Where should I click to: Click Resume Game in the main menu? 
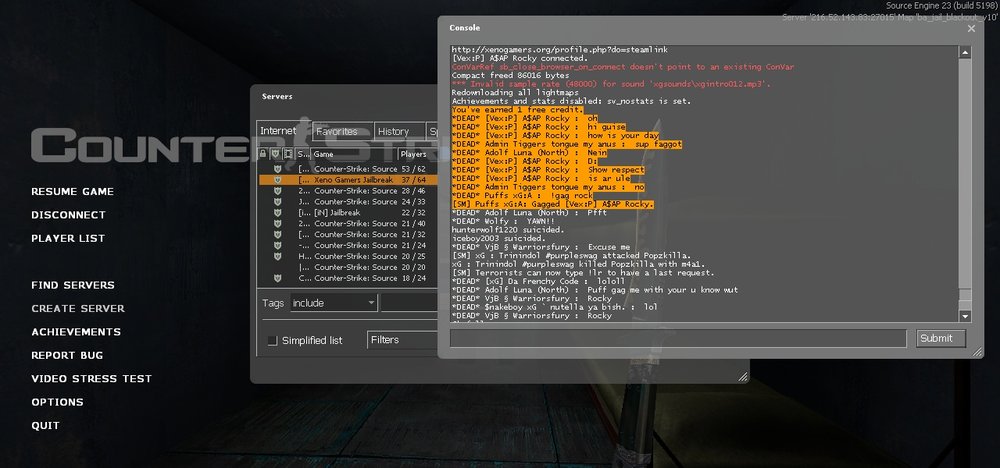[x=73, y=191]
